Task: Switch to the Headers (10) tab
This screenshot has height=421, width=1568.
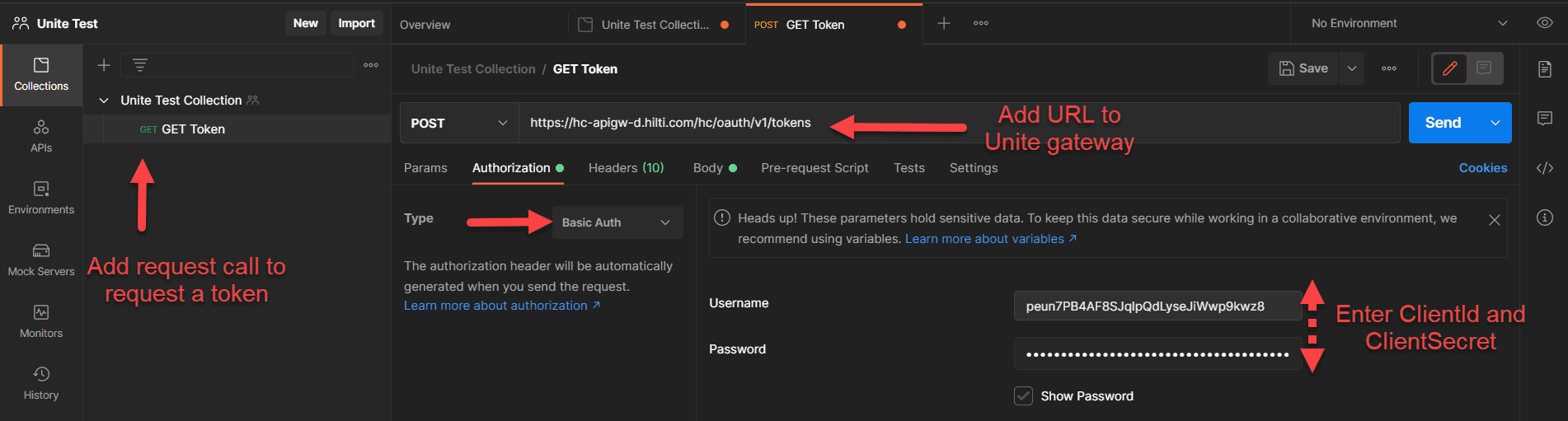Action: [626, 168]
